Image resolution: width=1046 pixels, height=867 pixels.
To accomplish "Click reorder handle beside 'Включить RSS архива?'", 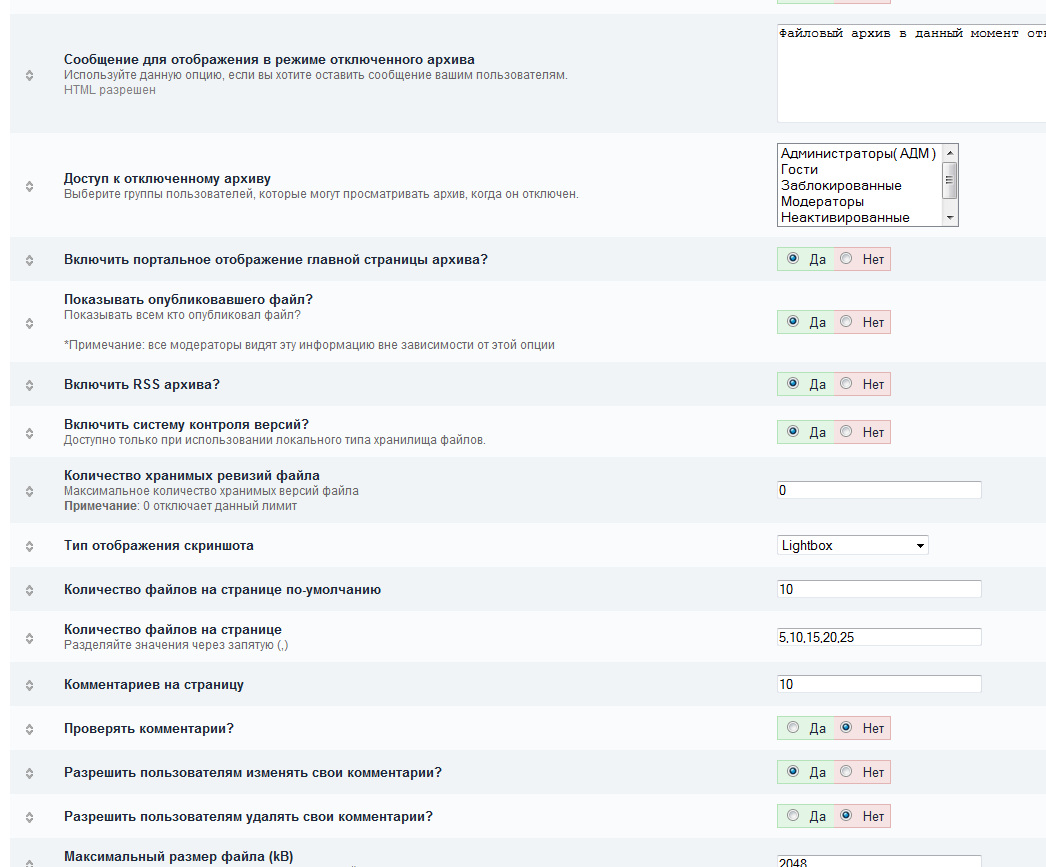I will (29, 384).
